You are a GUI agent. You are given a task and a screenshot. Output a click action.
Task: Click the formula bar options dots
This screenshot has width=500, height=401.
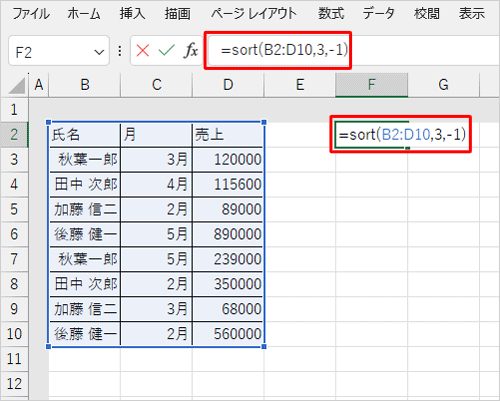pos(120,51)
